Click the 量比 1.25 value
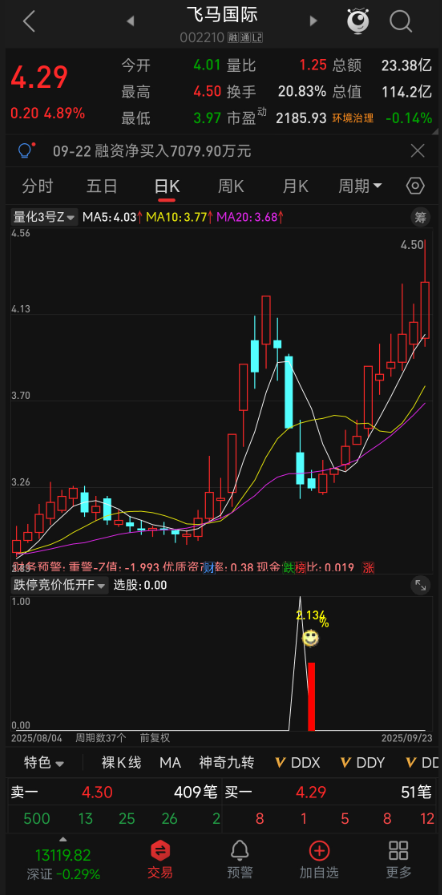The image size is (442, 895). tap(314, 66)
